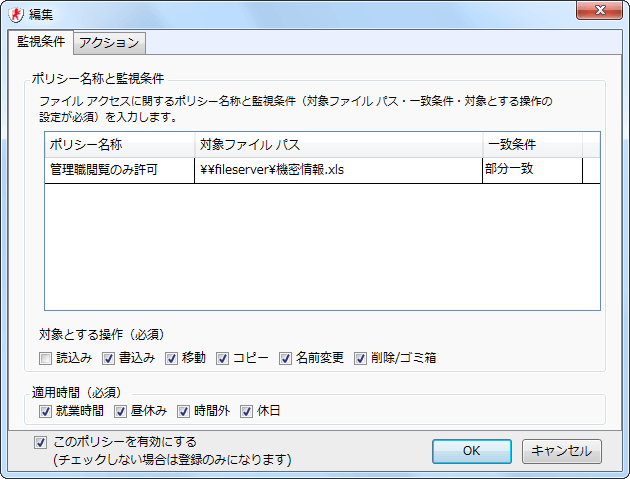Click the 管理職閲覧のみ許可 policy name cell

click(x=119, y=170)
